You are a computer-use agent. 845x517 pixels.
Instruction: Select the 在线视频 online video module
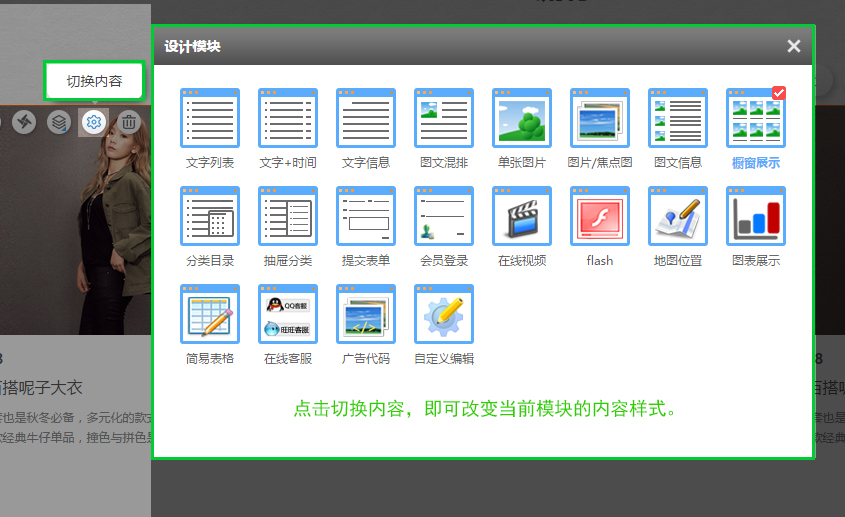[x=522, y=217]
